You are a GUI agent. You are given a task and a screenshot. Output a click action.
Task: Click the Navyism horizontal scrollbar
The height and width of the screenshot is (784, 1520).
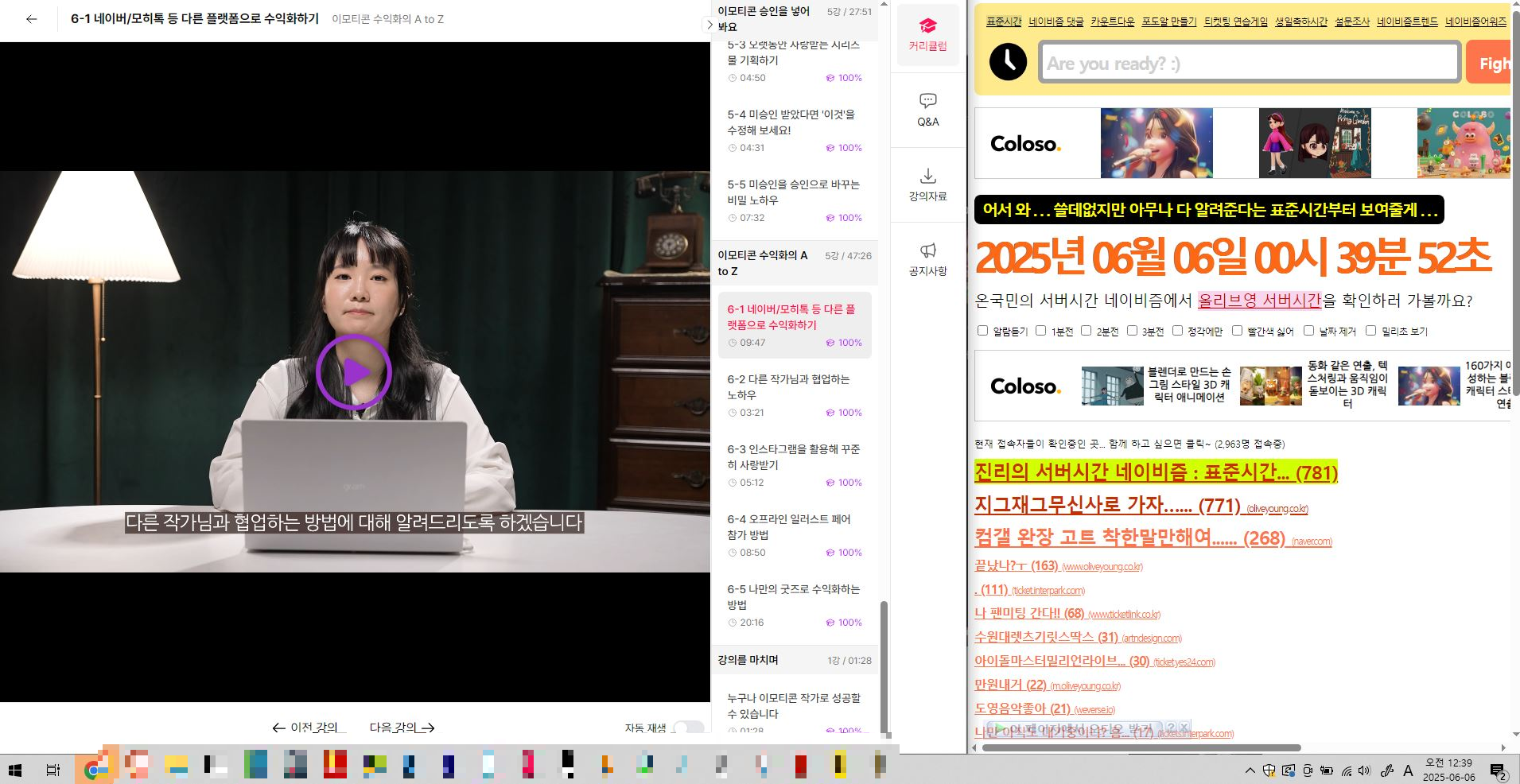[1141, 747]
